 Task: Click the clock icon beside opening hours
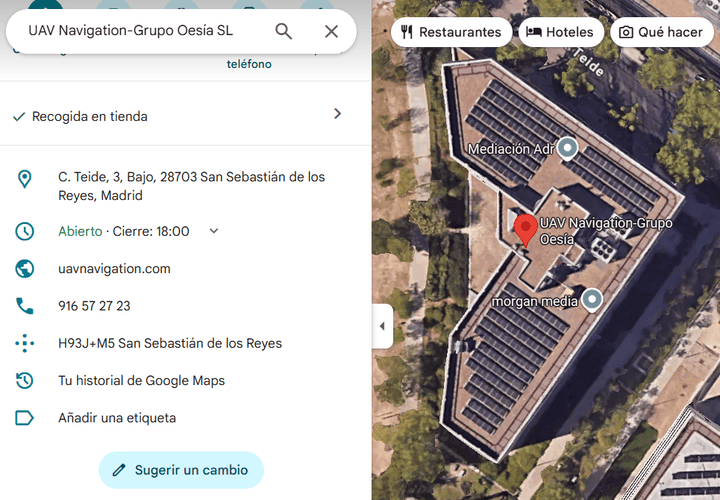coord(24,231)
